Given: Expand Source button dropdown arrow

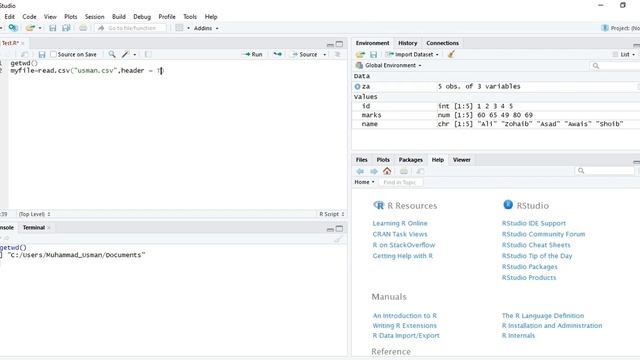Looking at the screenshot, I should coord(324,54).
